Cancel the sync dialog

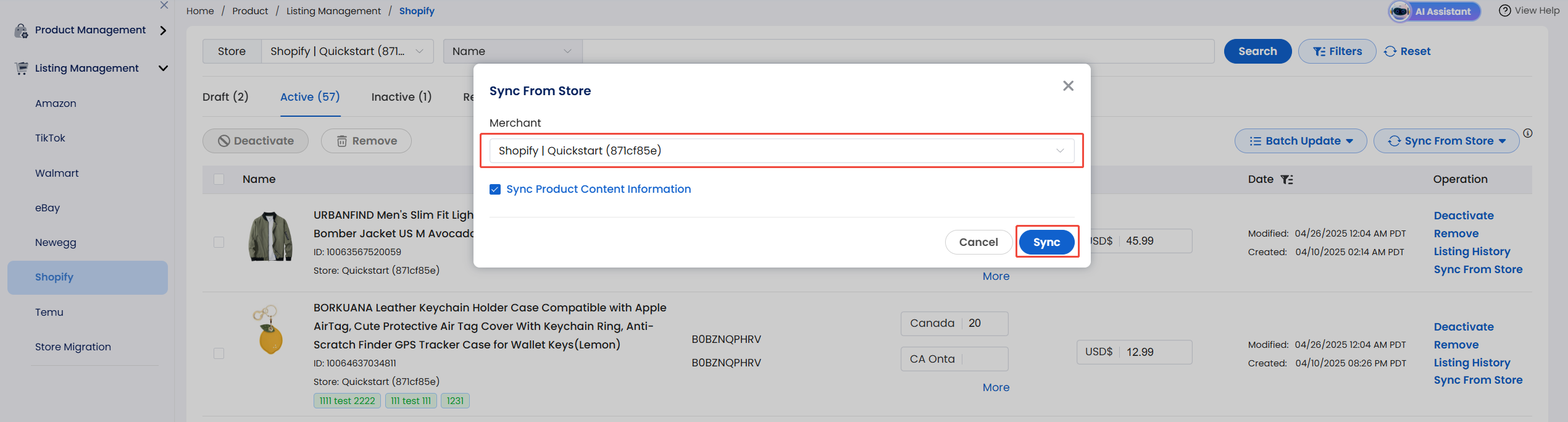point(978,242)
